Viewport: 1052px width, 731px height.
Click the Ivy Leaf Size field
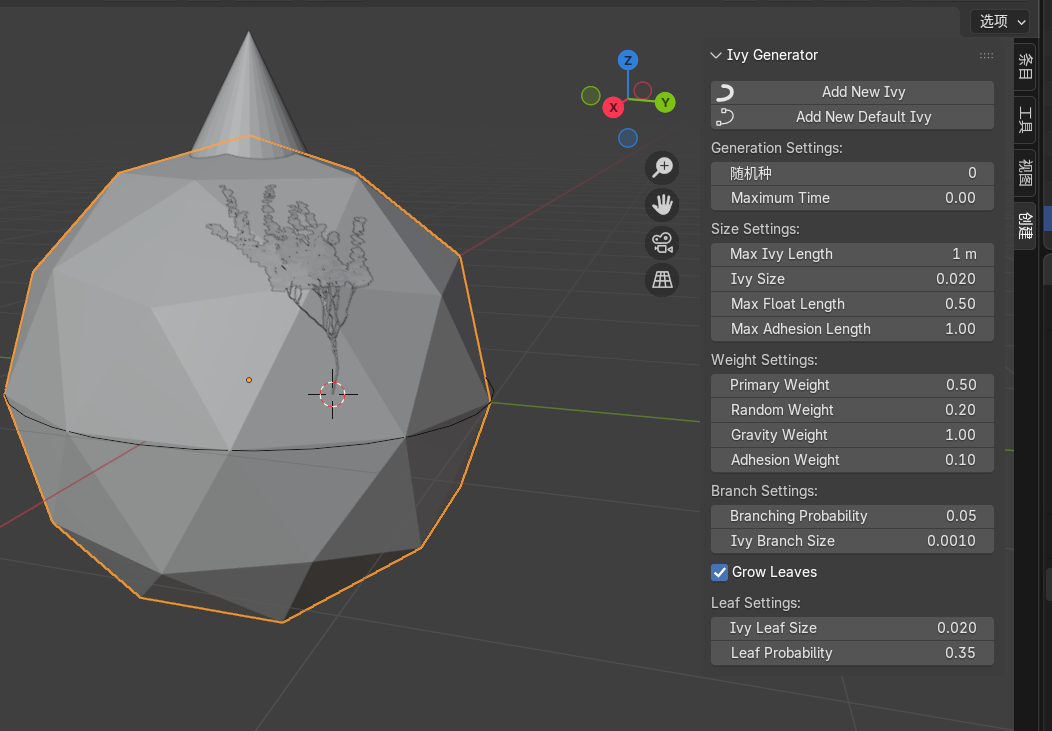[852, 628]
